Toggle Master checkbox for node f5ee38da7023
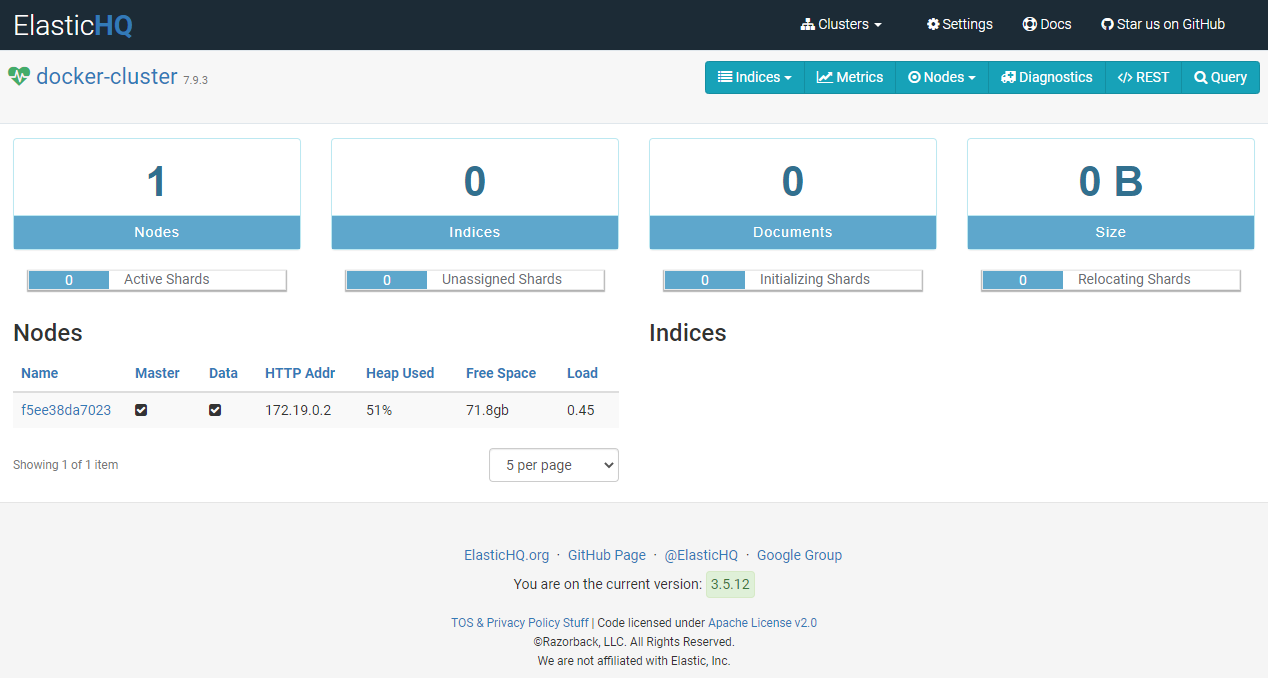The image size is (1268, 678). [x=141, y=410]
